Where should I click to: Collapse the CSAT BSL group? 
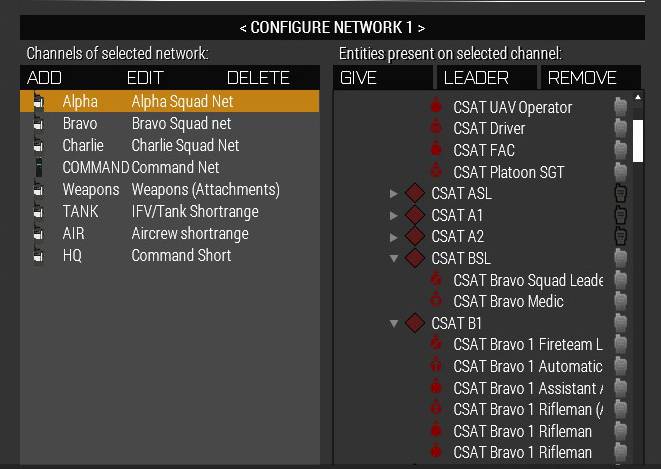[x=394, y=258]
